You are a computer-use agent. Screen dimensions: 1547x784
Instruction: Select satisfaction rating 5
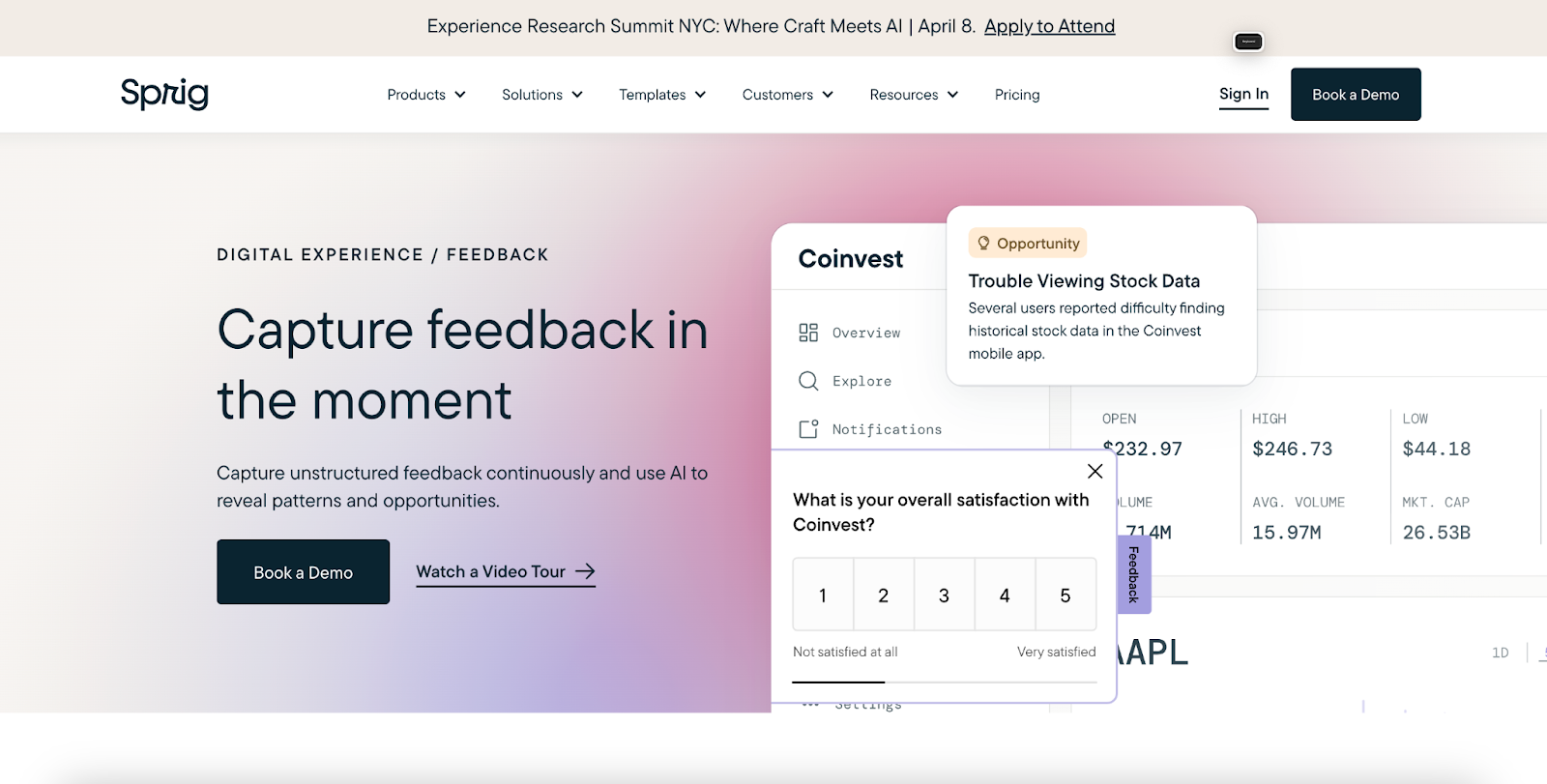[x=1065, y=595]
